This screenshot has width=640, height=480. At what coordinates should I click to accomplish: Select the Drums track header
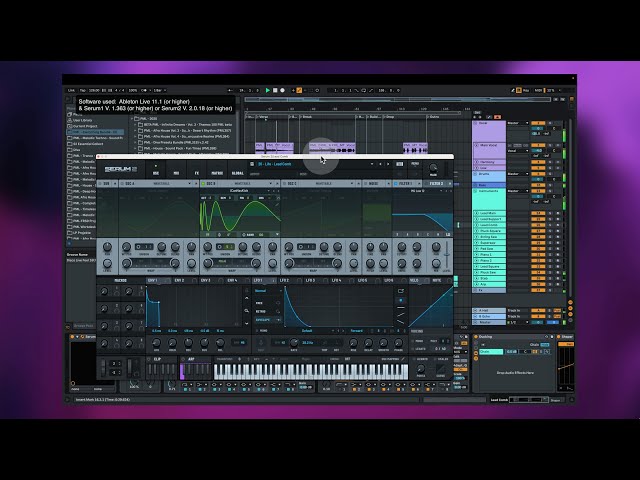(x=489, y=177)
